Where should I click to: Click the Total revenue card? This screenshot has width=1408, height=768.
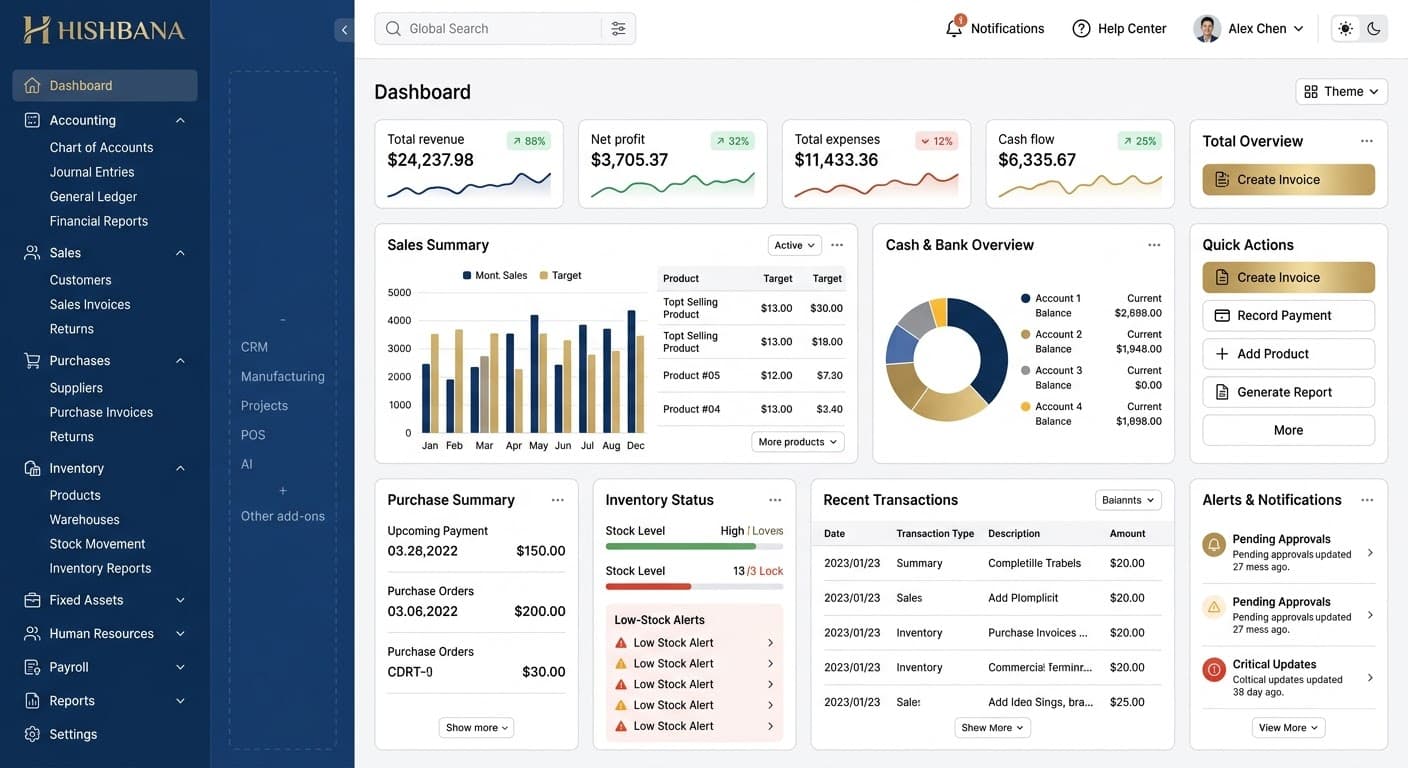(469, 164)
